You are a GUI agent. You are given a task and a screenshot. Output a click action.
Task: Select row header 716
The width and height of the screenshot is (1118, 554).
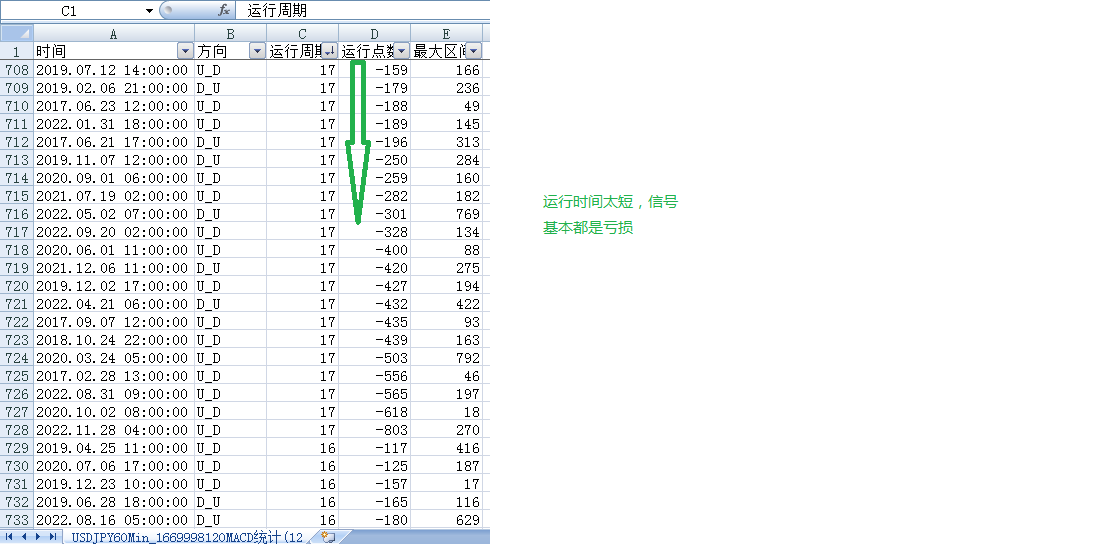pos(16,214)
